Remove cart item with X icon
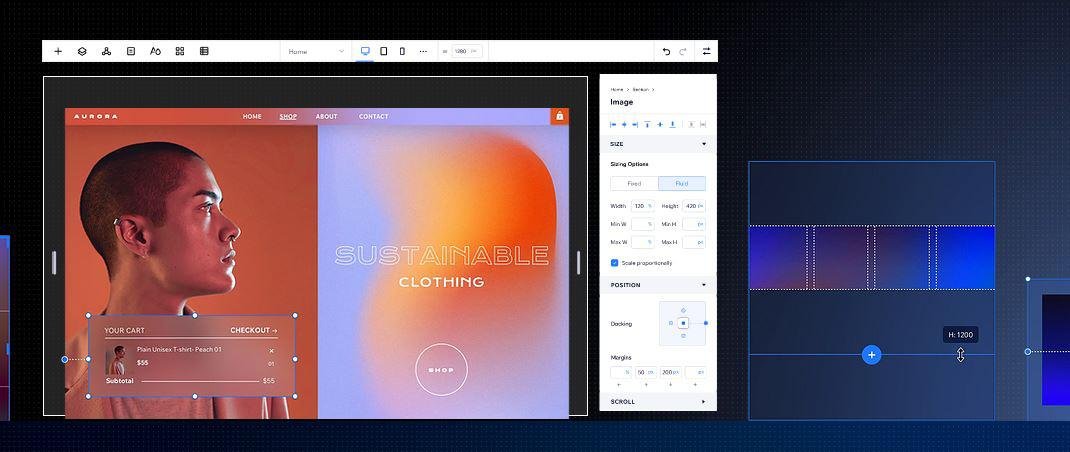This screenshot has height=452, width=1070. 271,351
